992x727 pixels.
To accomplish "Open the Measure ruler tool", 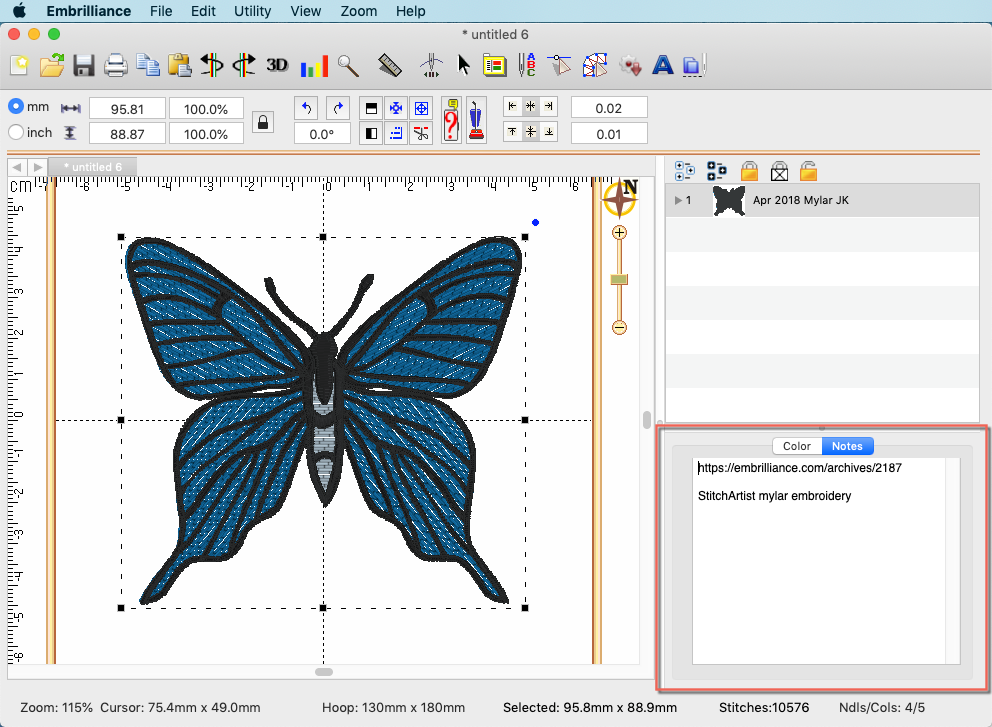I will point(390,64).
